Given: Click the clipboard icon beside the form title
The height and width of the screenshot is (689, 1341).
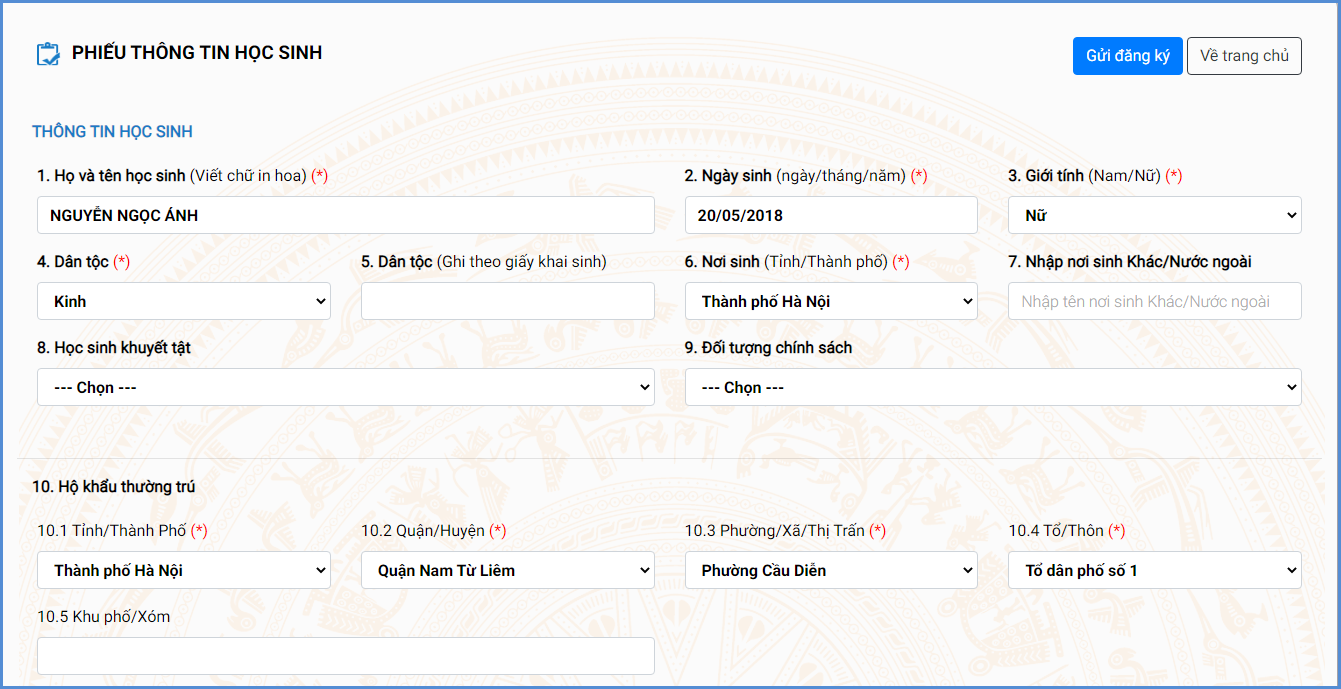Looking at the screenshot, I should (47, 54).
